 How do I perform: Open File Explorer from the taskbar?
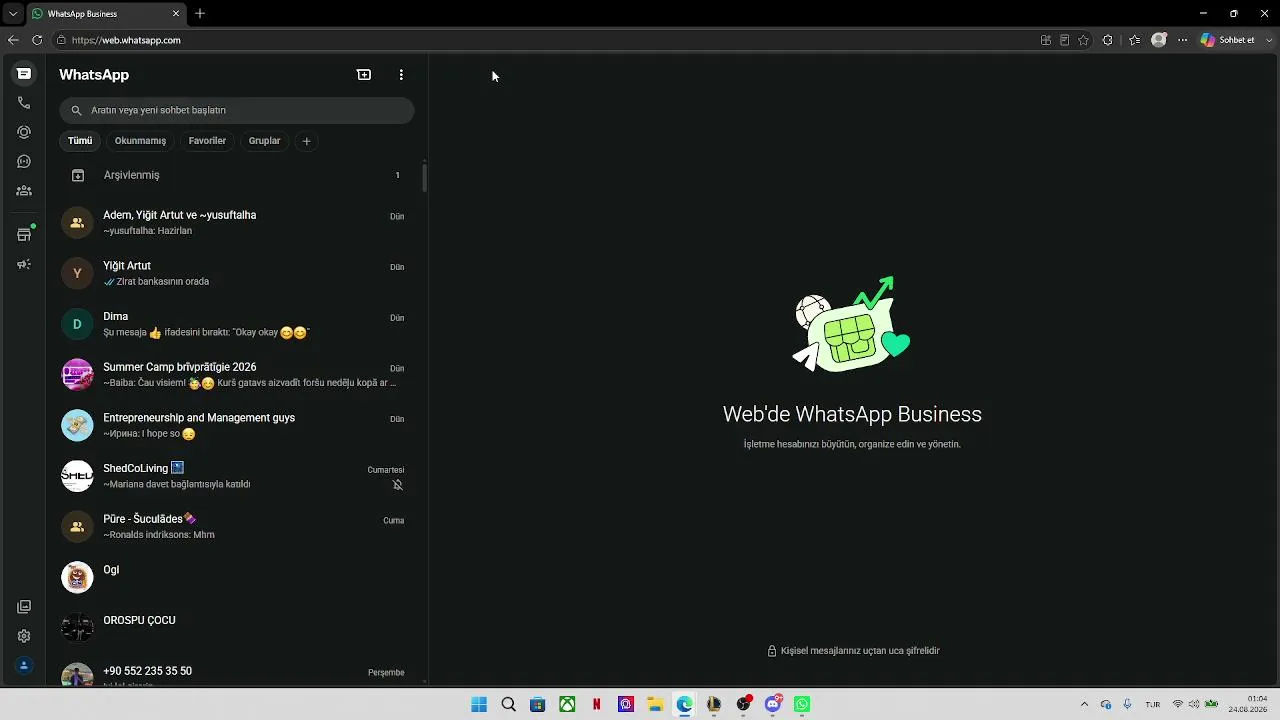655,704
